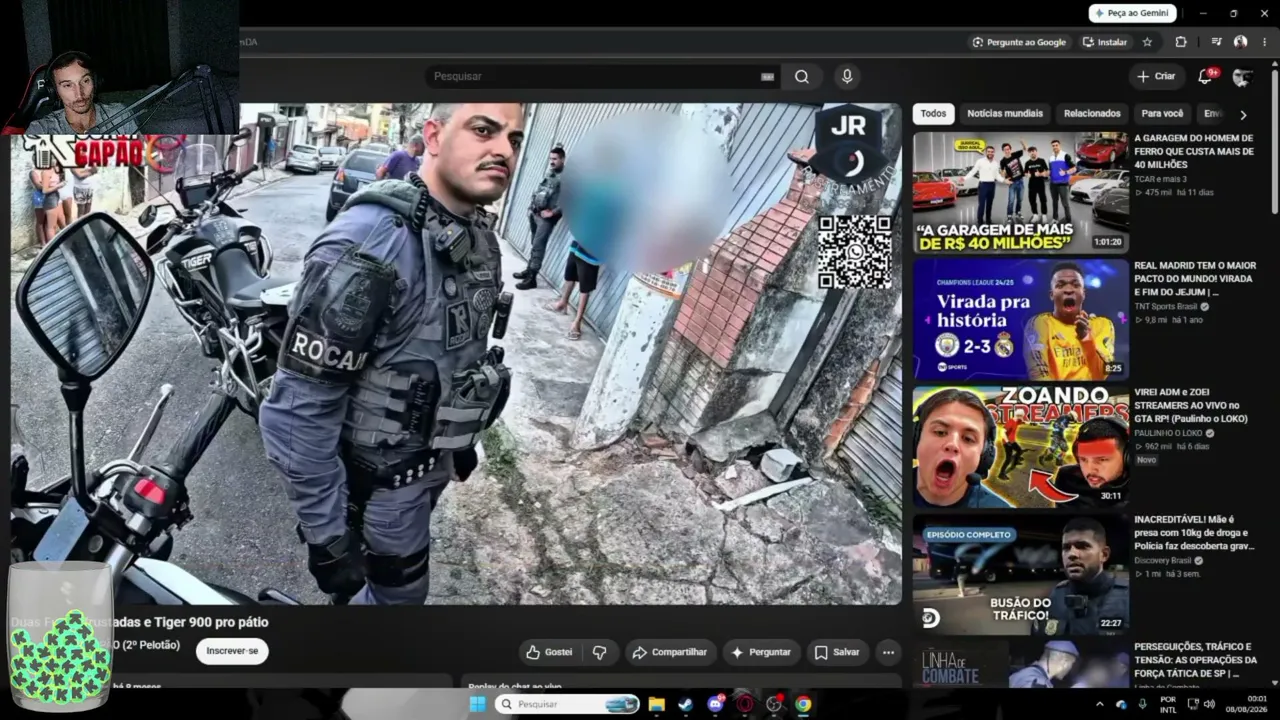1280x720 pixels.
Task: Open Opera GX from the taskbar
Action: pyautogui.click(x=744, y=704)
